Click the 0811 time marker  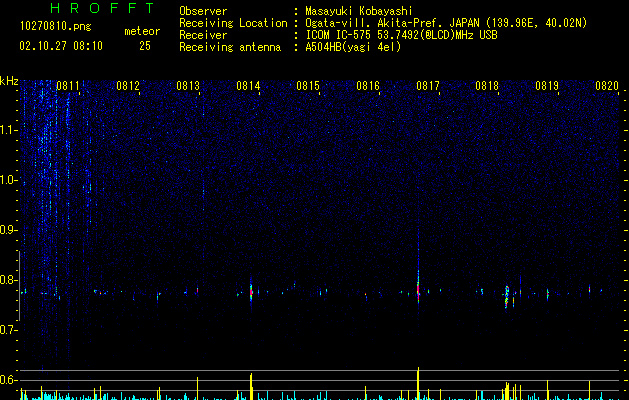pos(68,86)
